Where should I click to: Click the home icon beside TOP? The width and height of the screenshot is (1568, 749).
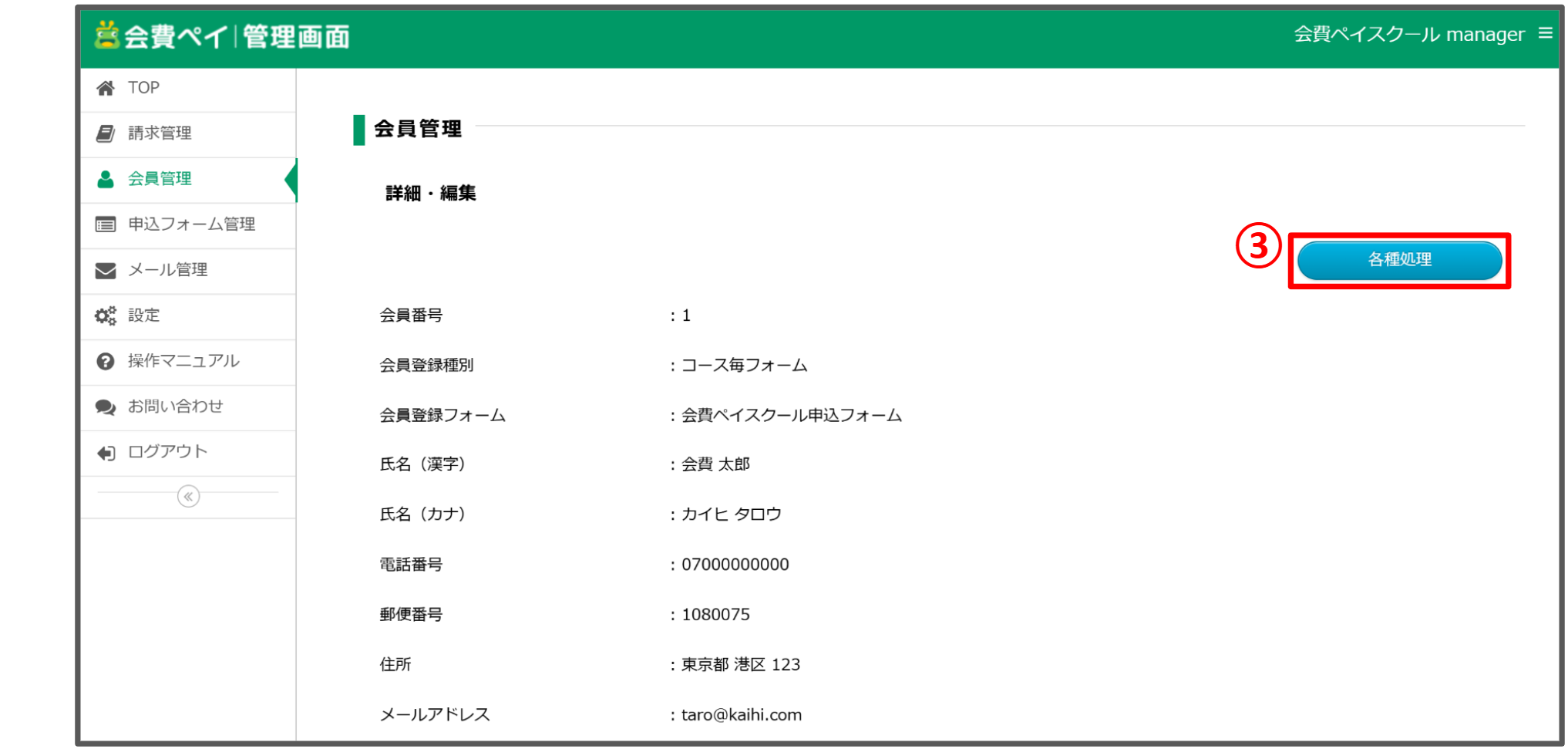coord(106,88)
